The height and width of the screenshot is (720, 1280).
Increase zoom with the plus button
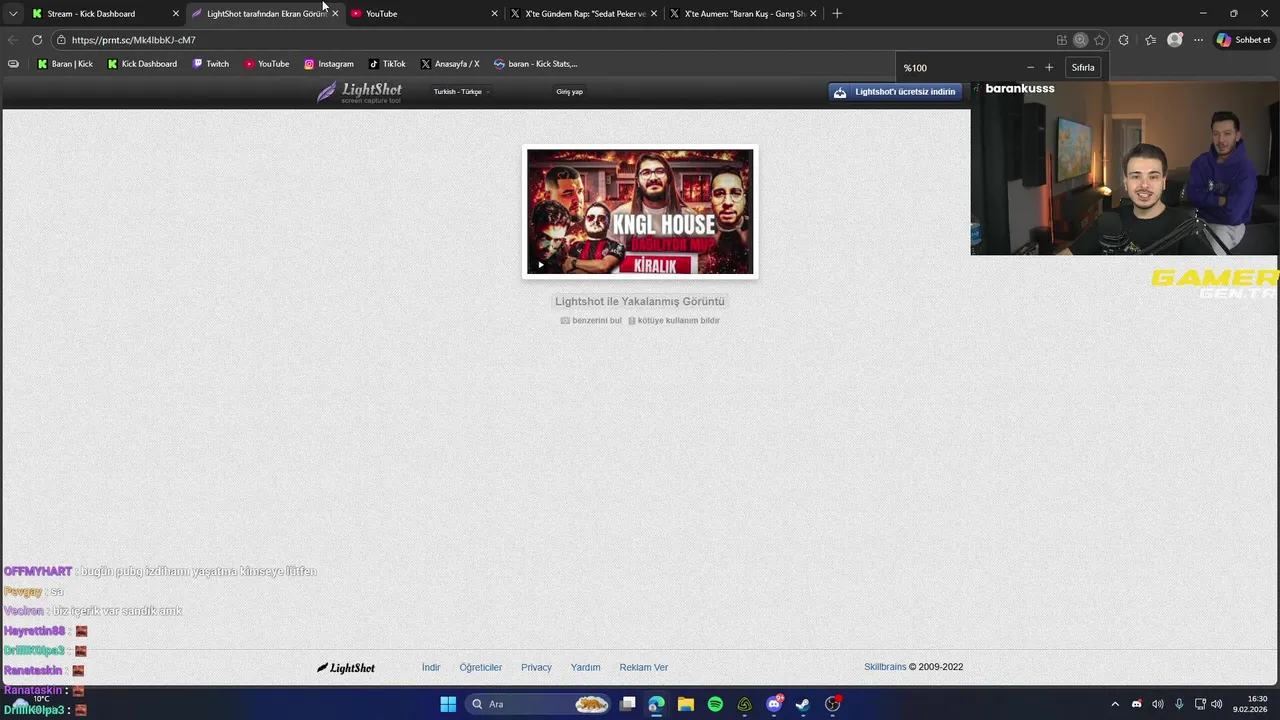pyautogui.click(x=1049, y=68)
